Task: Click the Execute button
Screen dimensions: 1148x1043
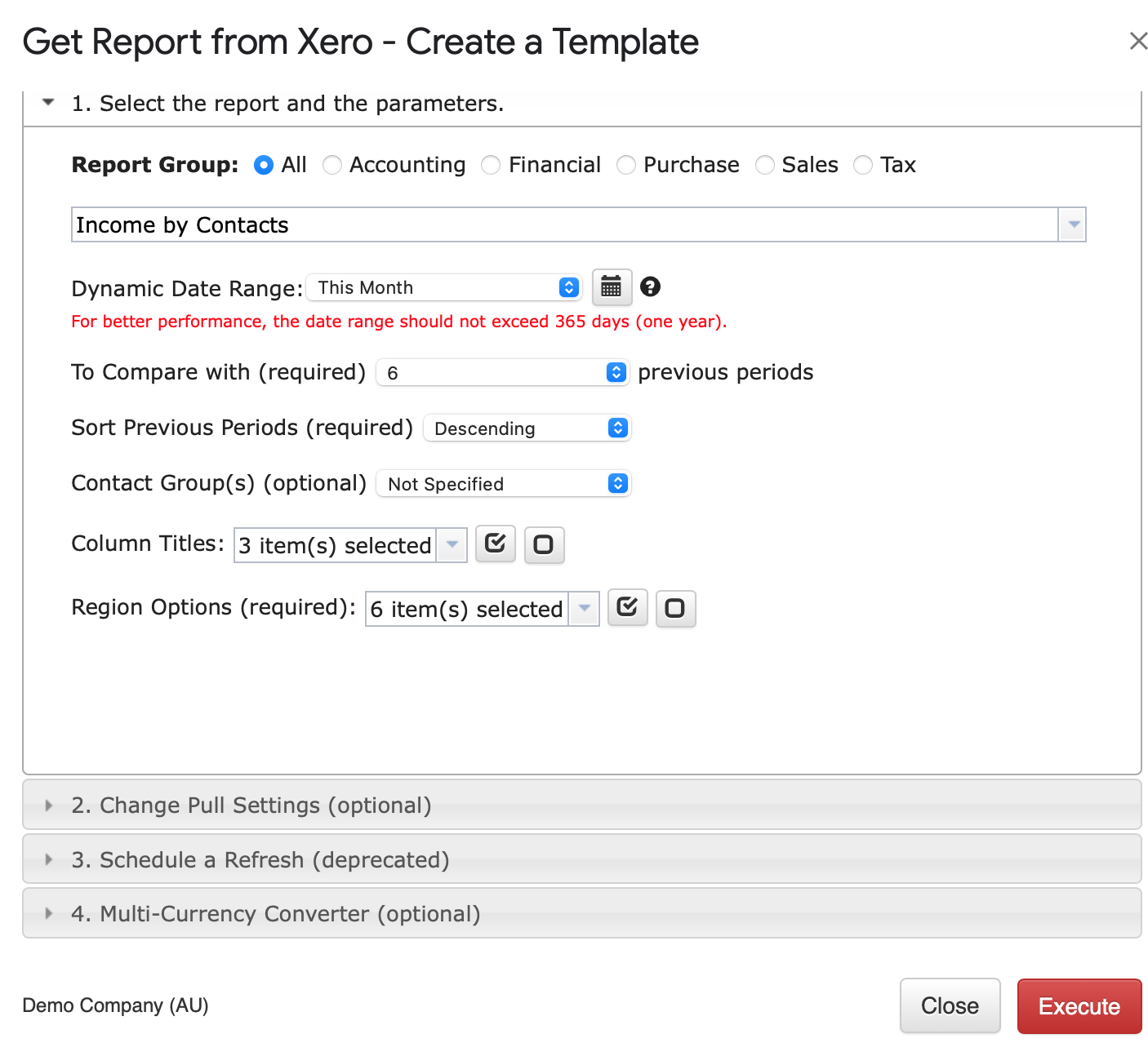Action: point(1079,1006)
